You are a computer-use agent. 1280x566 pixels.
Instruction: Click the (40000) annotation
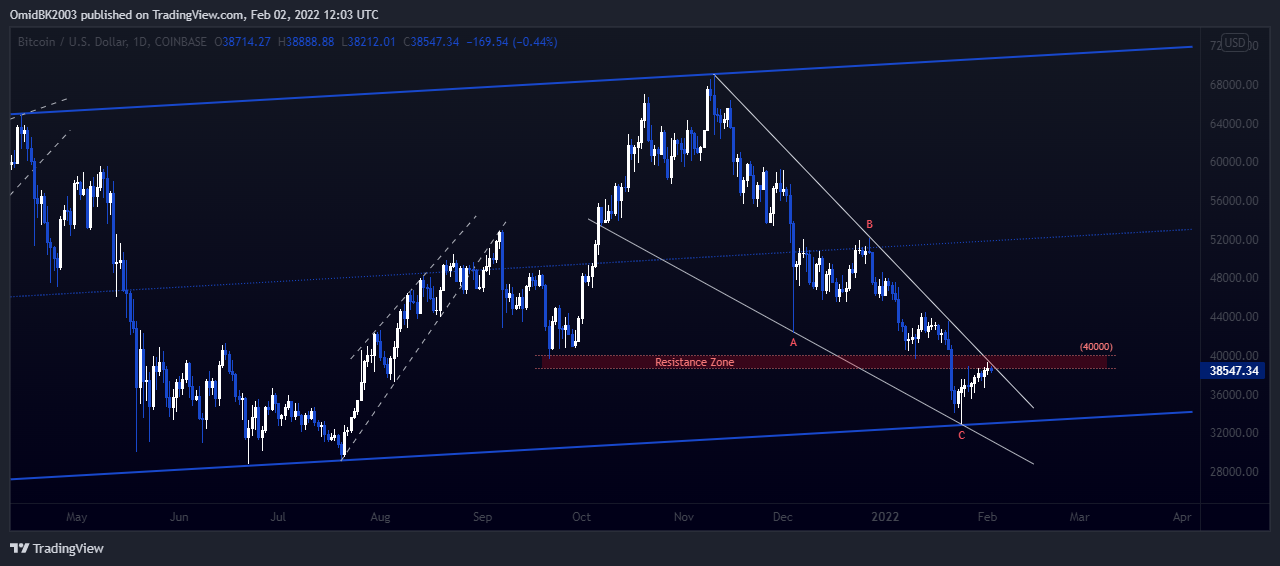[x=1096, y=347]
